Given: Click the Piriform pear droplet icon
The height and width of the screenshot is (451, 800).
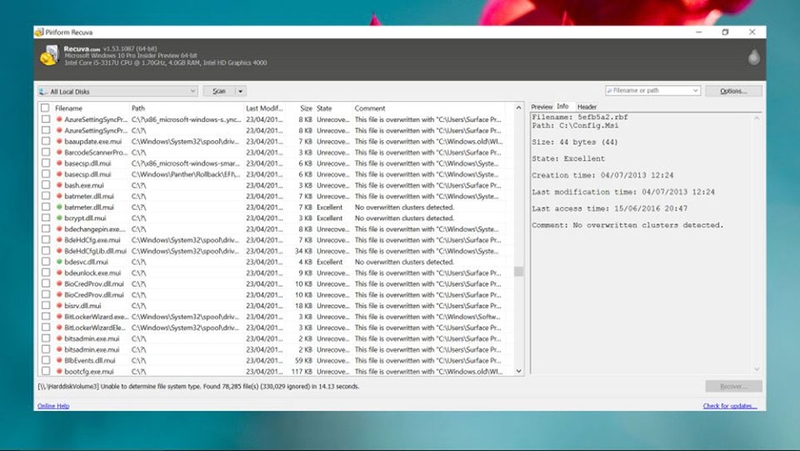Looking at the screenshot, I should point(754,57).
